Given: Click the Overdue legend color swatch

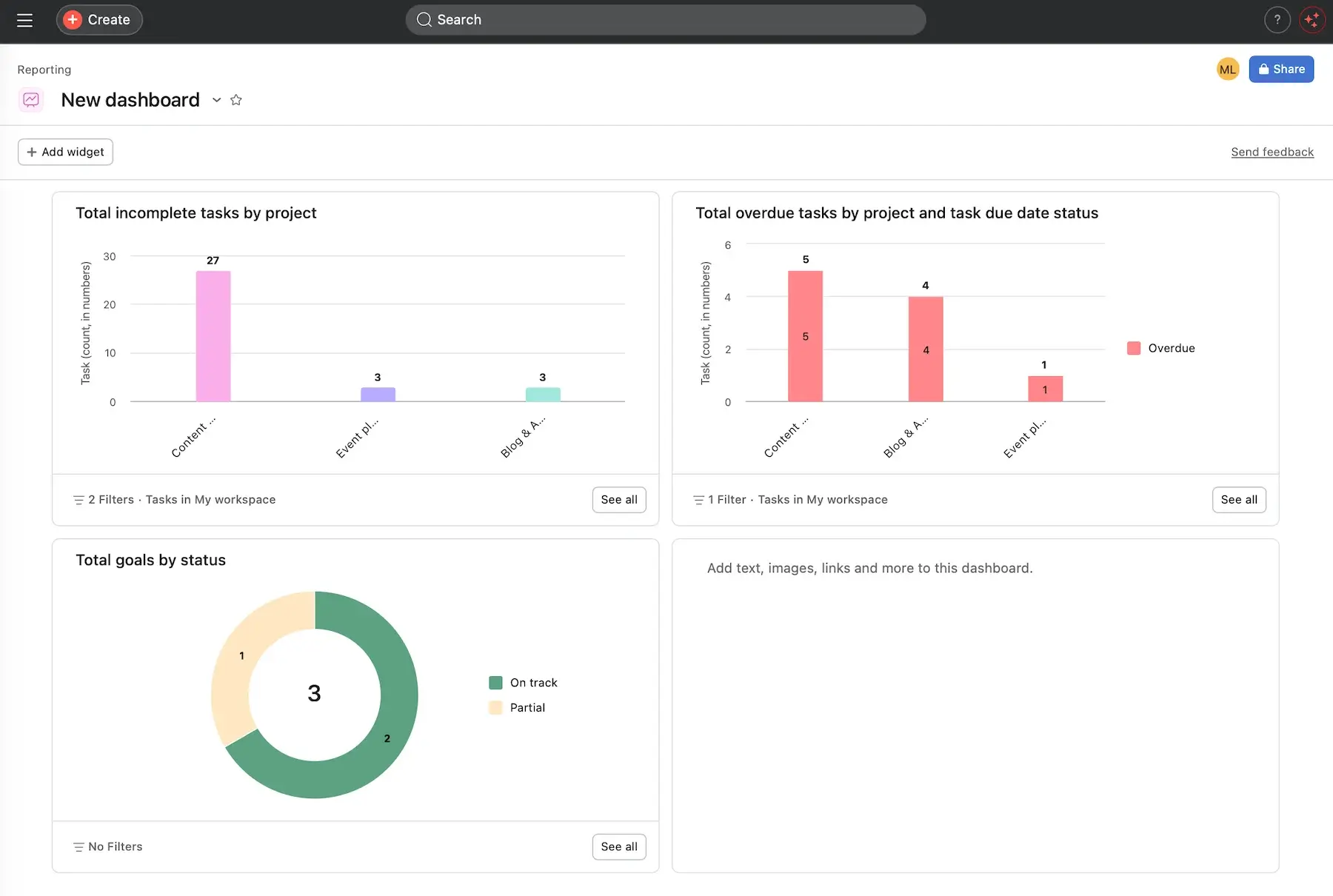Looking at the screenshot, I should click(1134, 348).
